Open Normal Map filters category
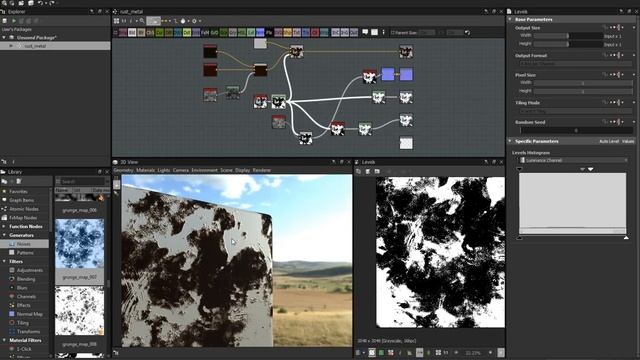 click(29, 314)
